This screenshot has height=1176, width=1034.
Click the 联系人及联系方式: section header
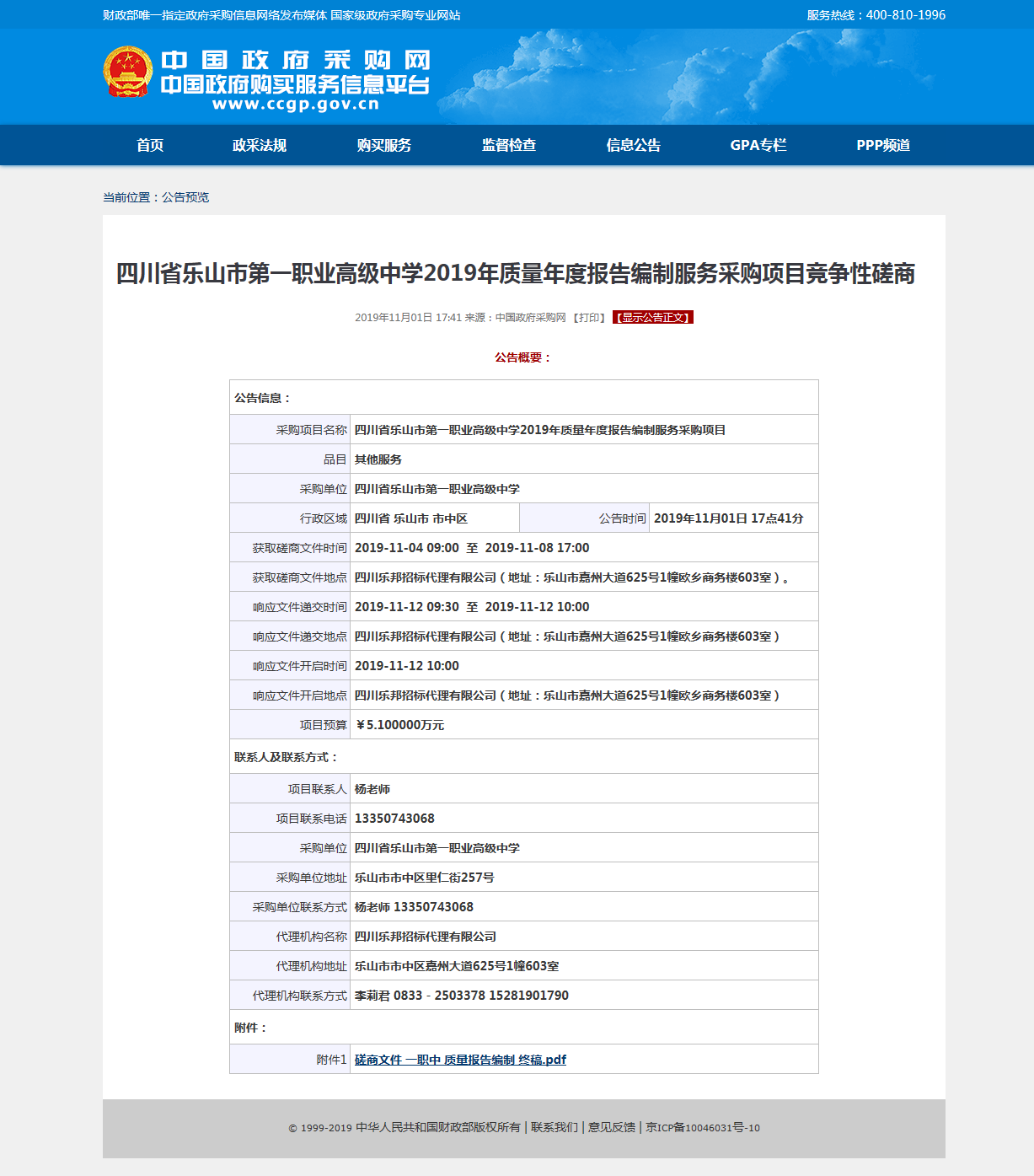tap(287, 757)
